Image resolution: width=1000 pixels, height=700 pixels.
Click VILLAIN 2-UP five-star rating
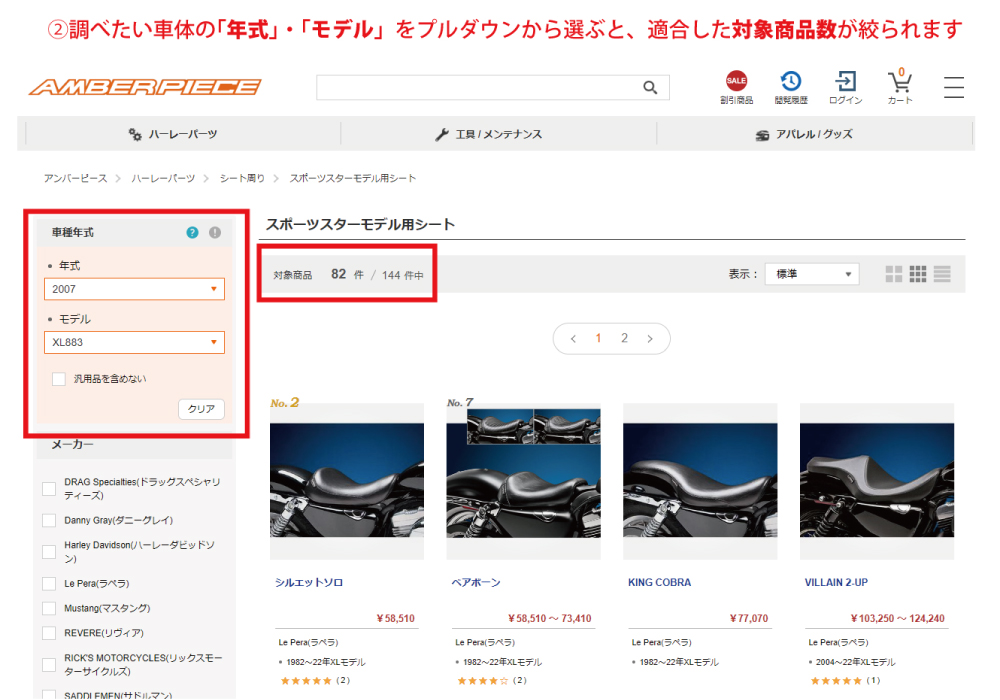836,681
